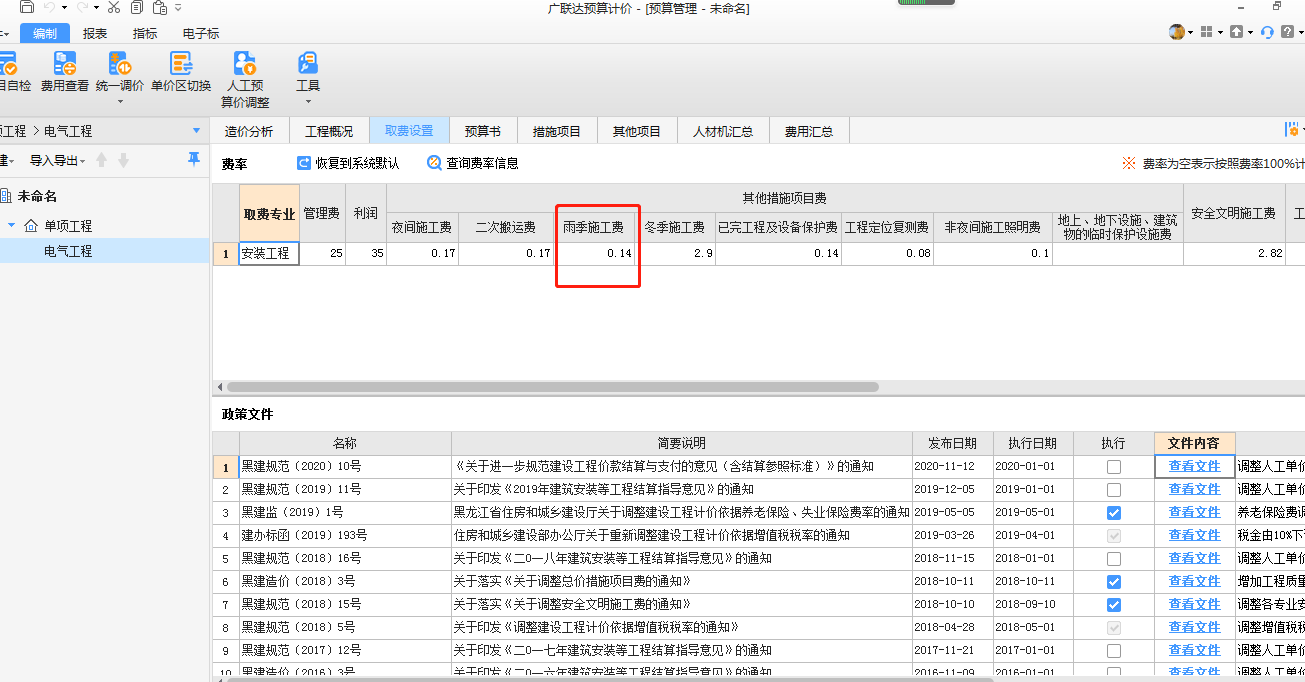Open the 预算书 tab
This screenshot has height=682, width=1305.
483,131
